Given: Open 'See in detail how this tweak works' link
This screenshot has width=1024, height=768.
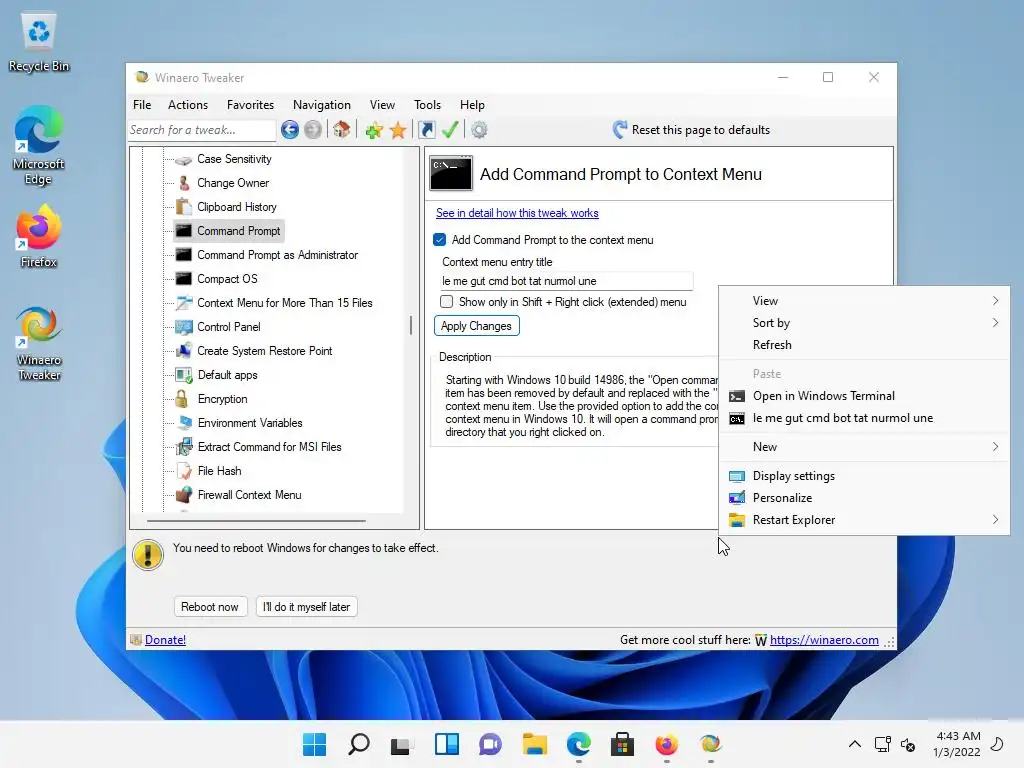Looking at the screenshot, I should point(517,213).
